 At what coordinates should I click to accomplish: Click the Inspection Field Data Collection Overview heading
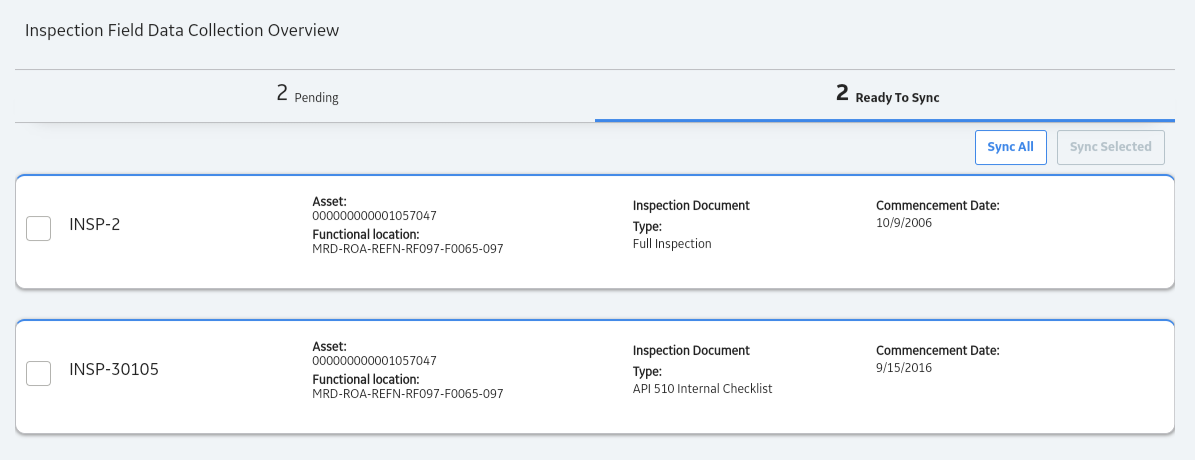click(x=182, y=30)
